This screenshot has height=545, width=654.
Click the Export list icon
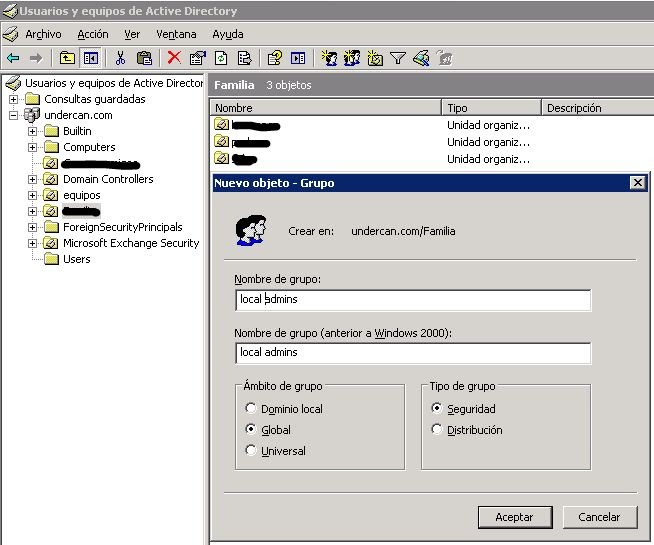[x=244, y=58]
